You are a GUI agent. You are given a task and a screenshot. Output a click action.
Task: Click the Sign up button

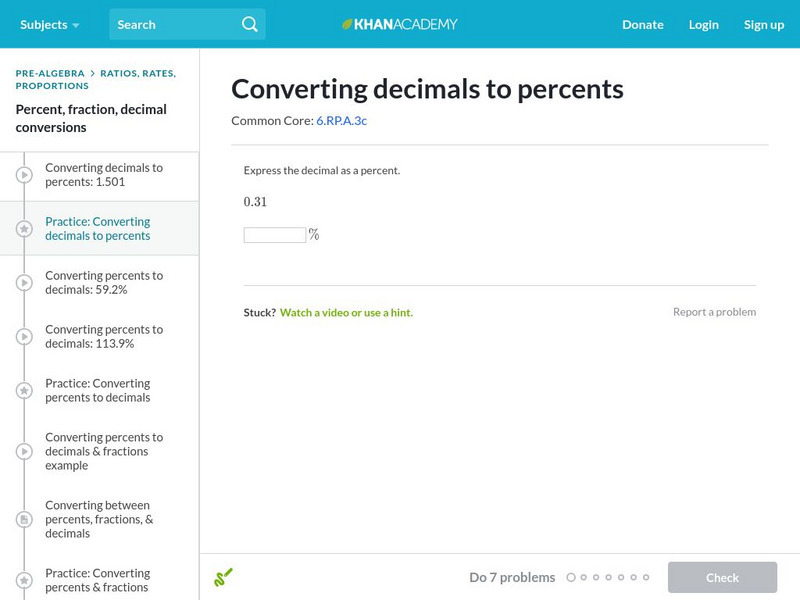(x=764, y=24)
